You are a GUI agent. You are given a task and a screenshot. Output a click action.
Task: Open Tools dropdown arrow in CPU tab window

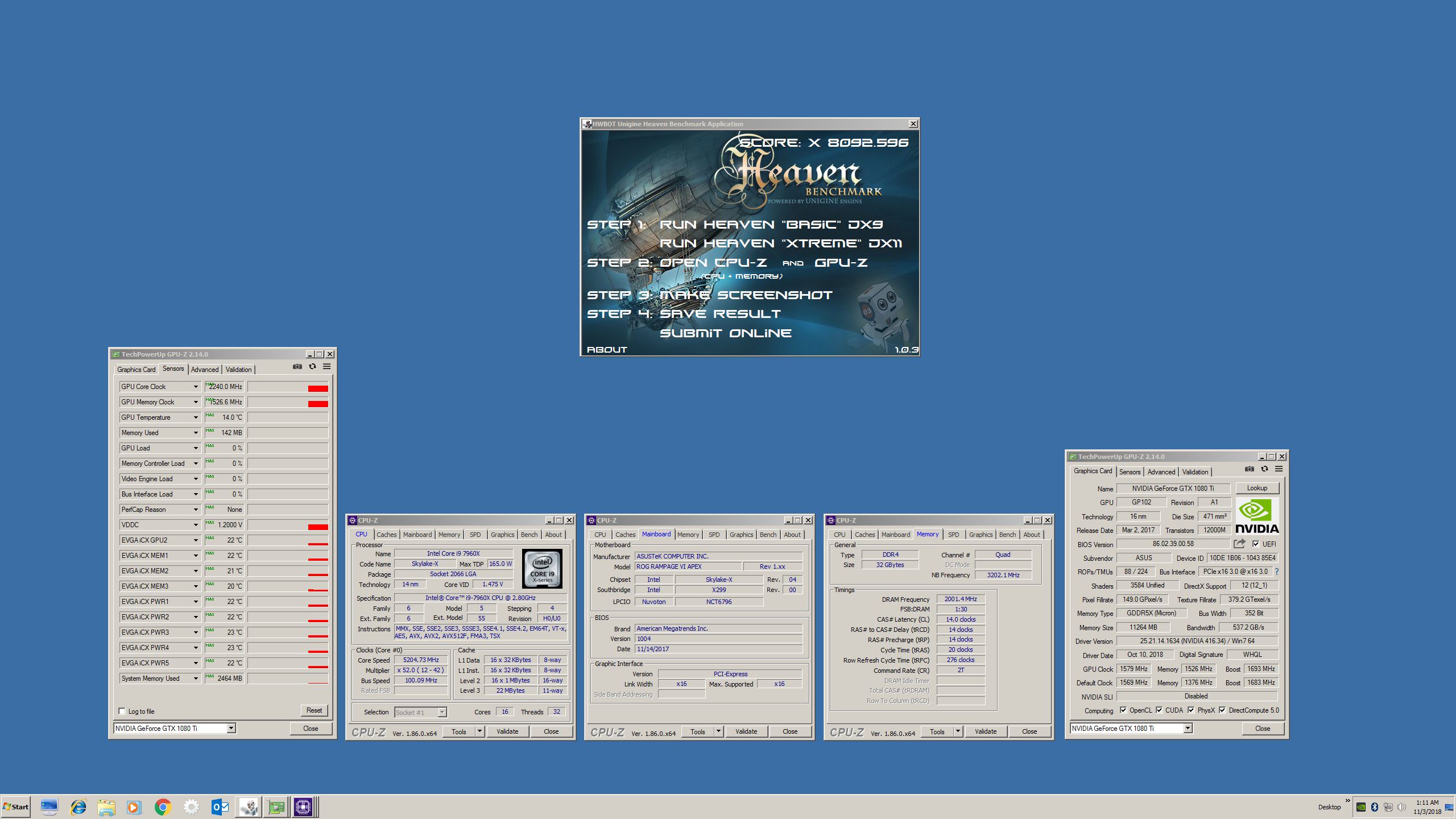(x=479, y=731)
